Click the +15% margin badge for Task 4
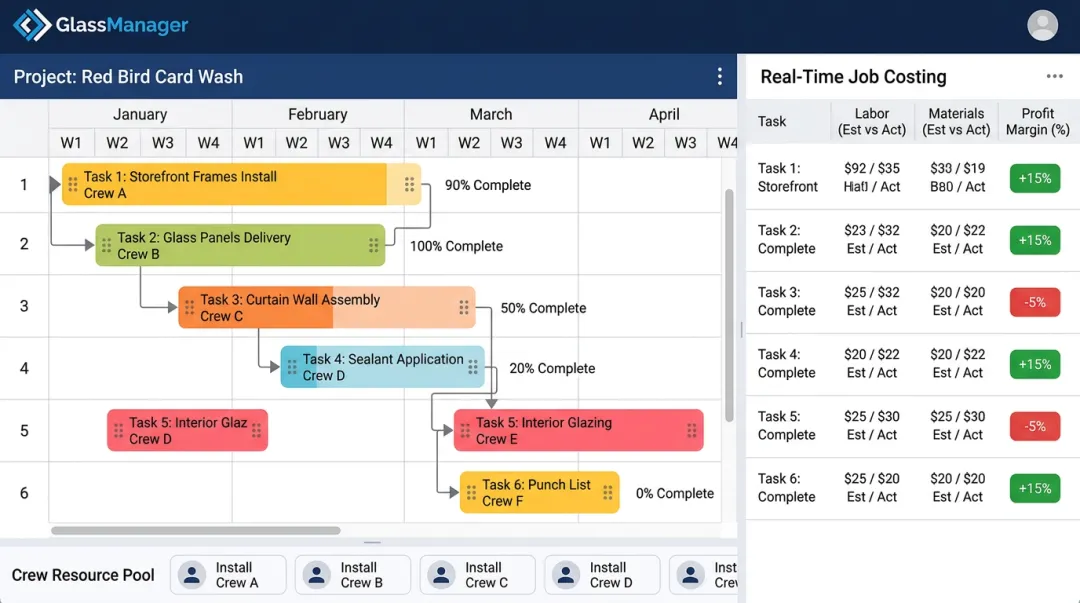The width and height of the screenshot is (1080, 603). [x=1035, y=365]
